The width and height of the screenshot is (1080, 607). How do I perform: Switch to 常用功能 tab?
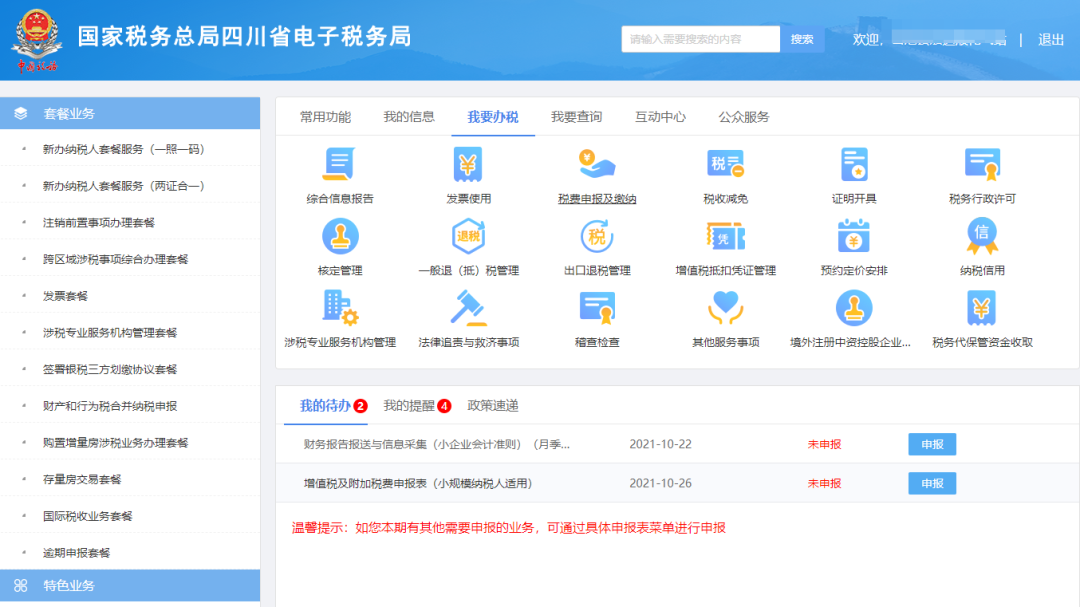(x=325, y=117)
